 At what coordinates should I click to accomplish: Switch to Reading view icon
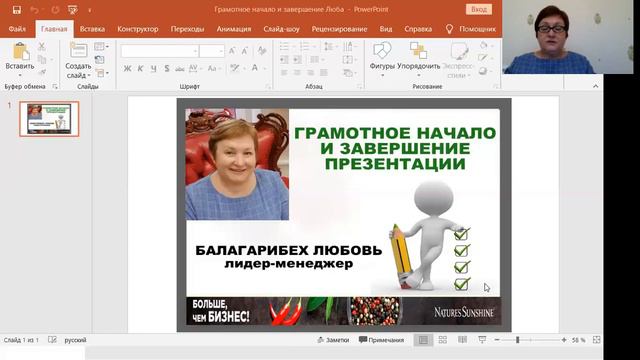click(462, 340)
